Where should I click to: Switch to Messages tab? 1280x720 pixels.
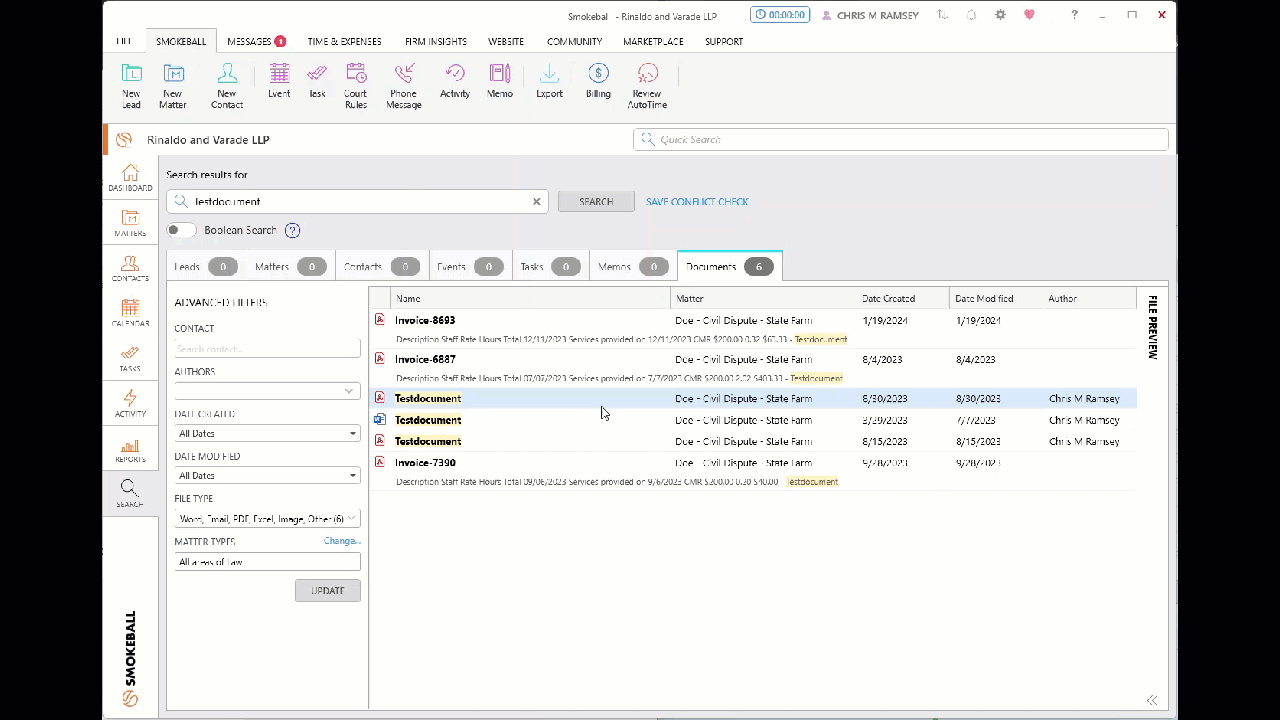click(x=256, y=41)
